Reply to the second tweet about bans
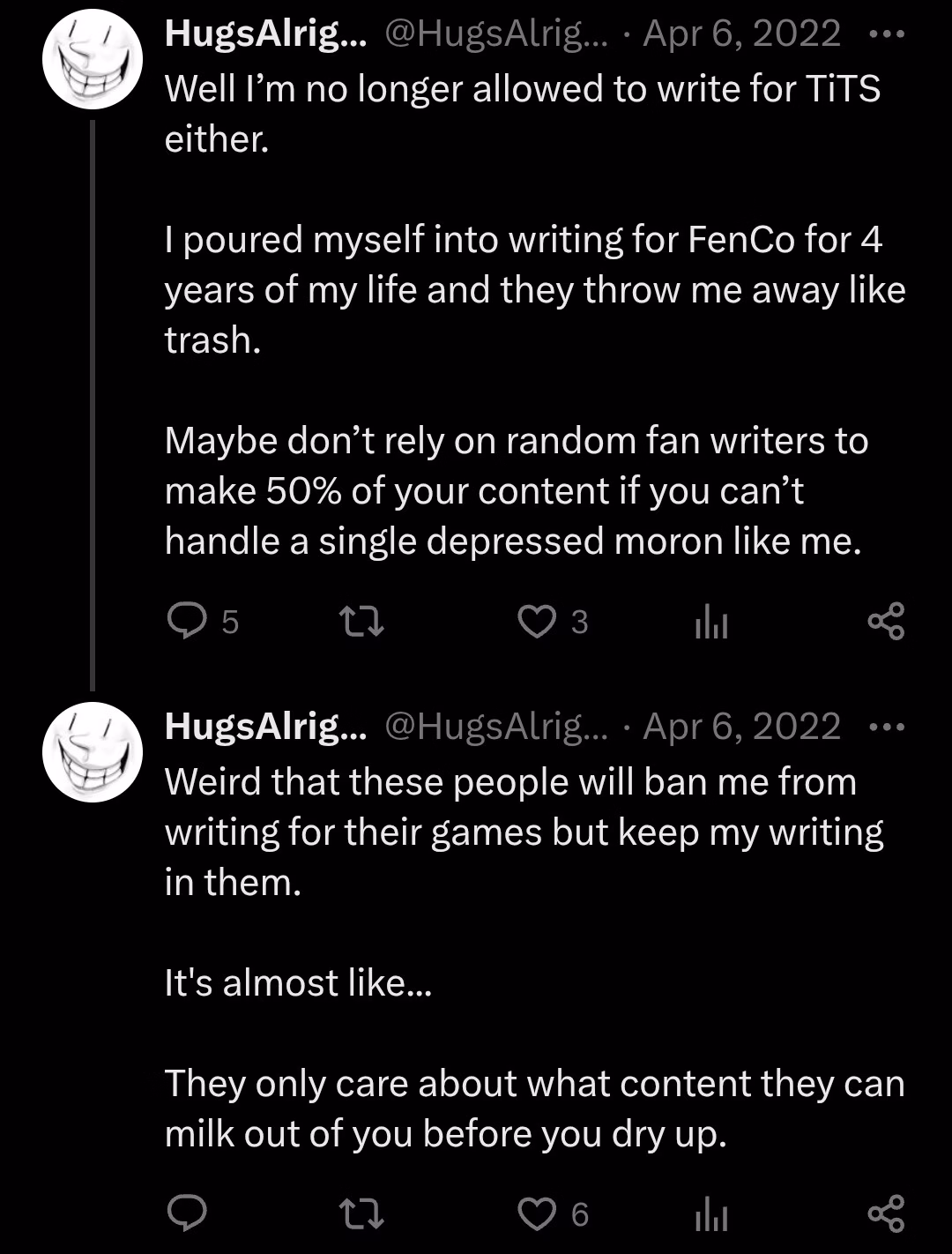This screenshot has width=952, height=1254. coord(187,1214)
